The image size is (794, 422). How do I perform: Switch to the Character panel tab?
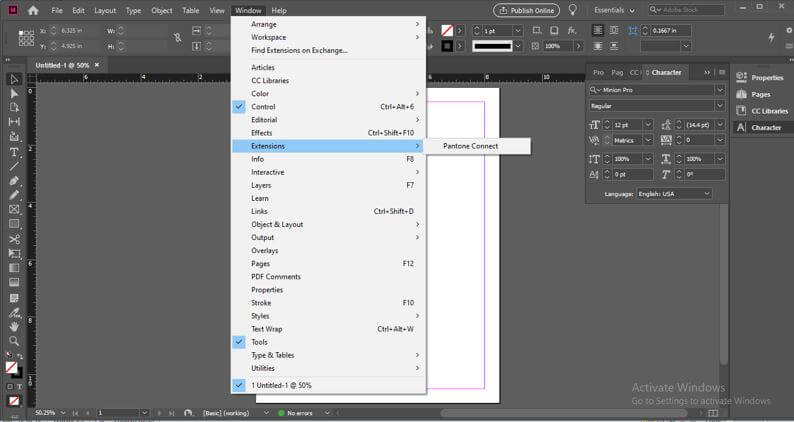click(x=666, y=72)
